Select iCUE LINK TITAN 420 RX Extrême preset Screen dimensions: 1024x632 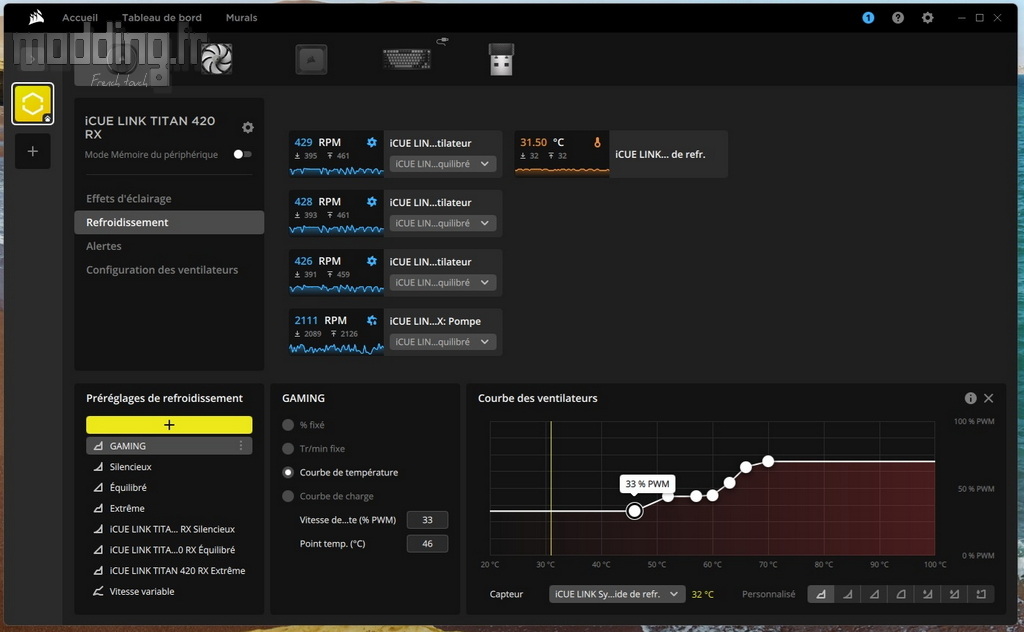click(169, 571)
